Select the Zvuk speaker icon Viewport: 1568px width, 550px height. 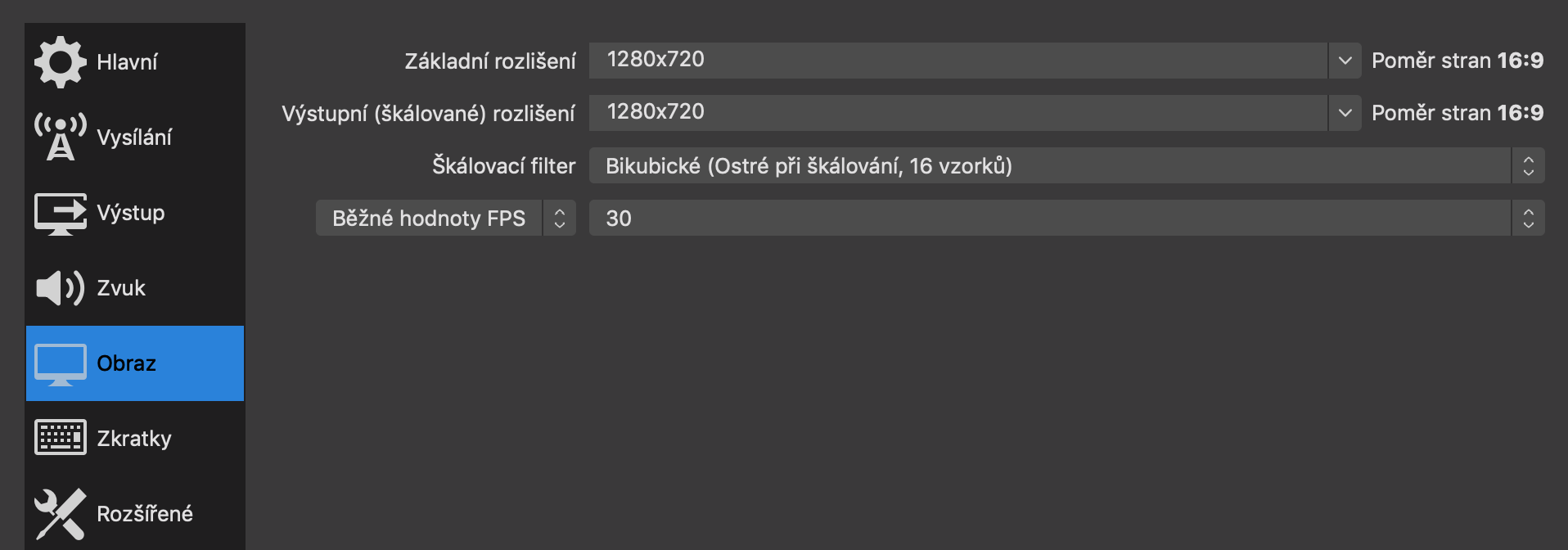(59, 287)
